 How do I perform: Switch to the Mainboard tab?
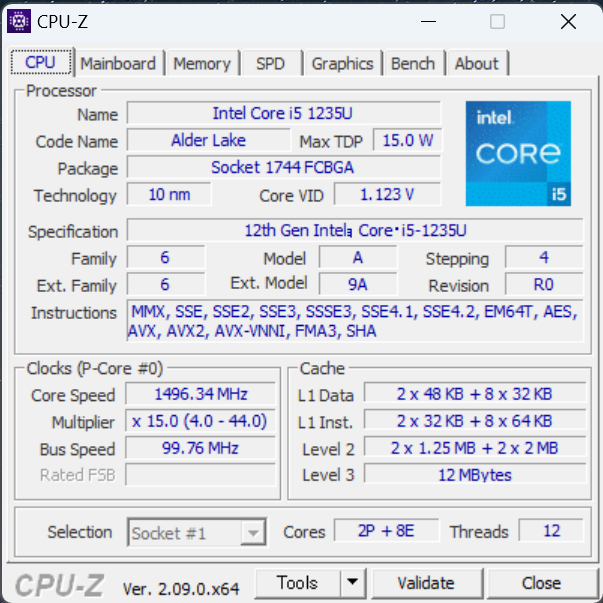(x=118, y=63)
